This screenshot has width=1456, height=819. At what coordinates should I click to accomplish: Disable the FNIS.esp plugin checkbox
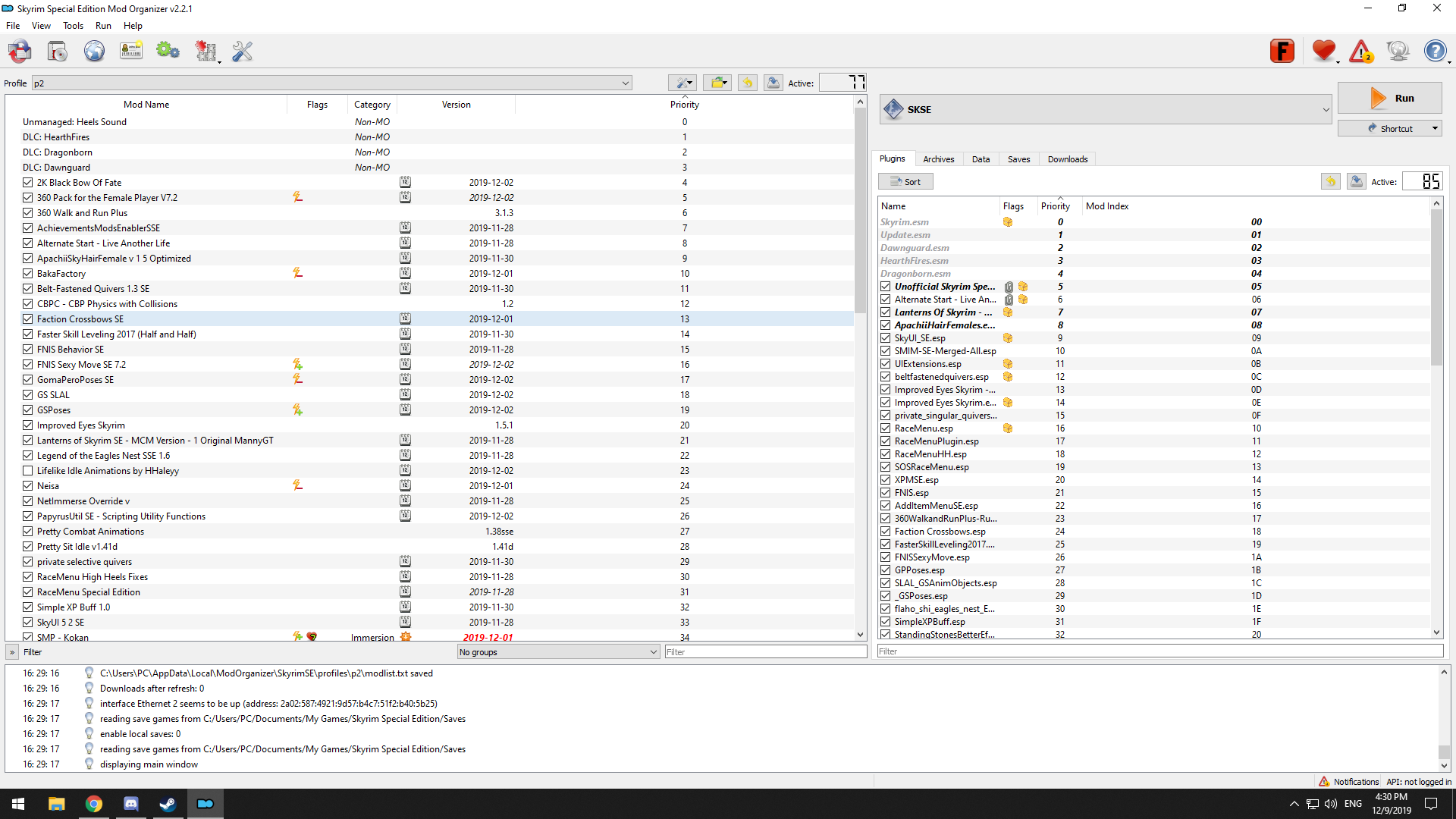tap(885, 493)
